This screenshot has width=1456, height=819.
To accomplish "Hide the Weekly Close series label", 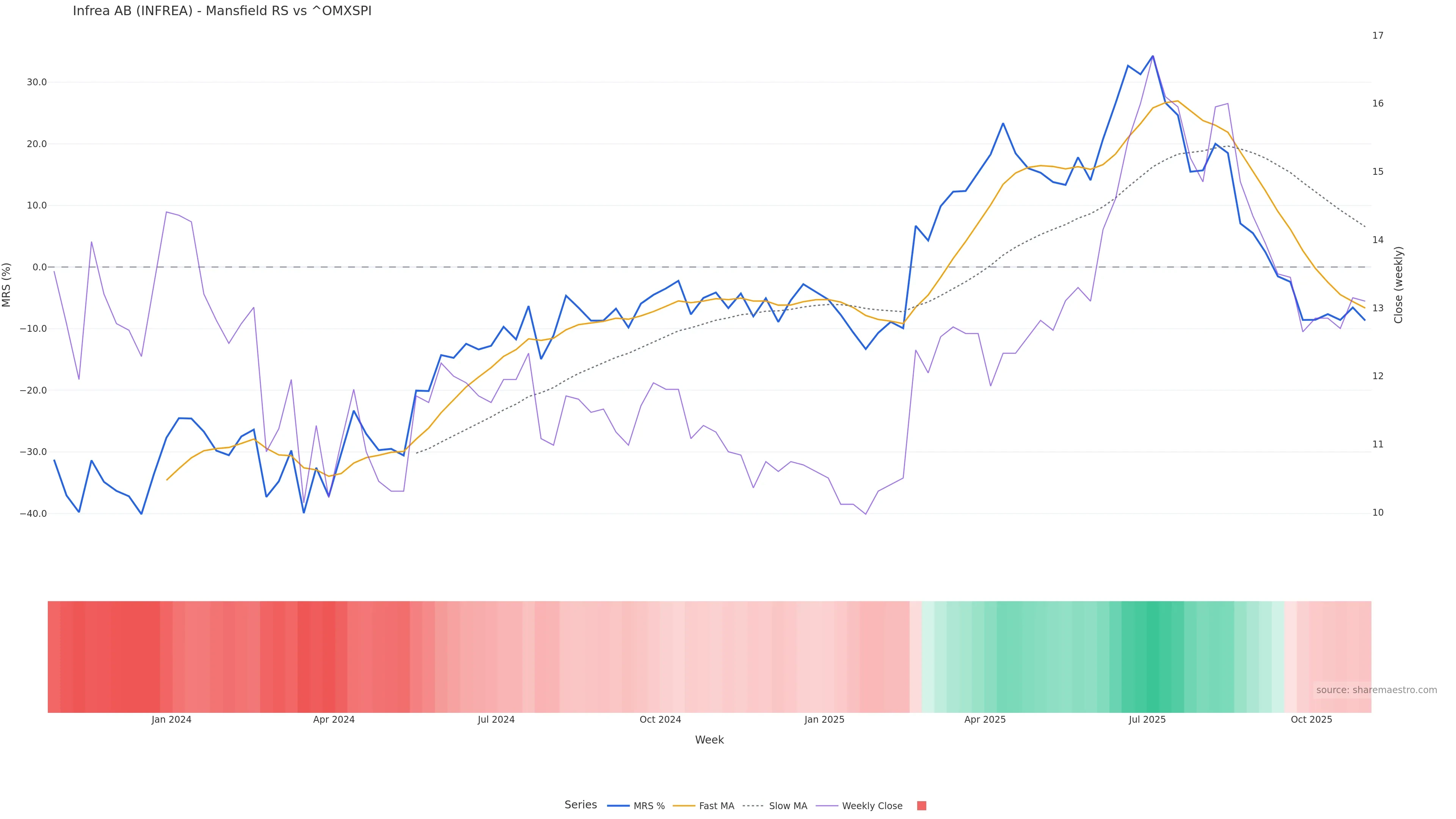I will coord(872,806).
